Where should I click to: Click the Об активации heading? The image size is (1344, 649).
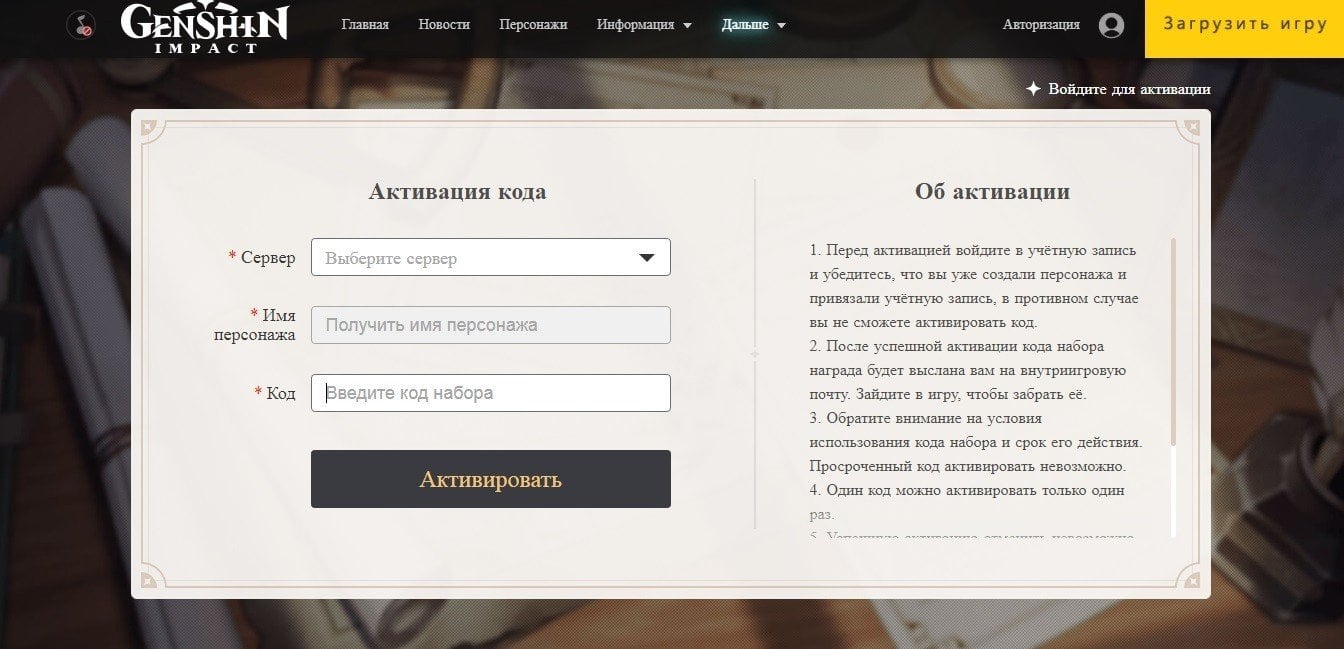pos(992,191)
